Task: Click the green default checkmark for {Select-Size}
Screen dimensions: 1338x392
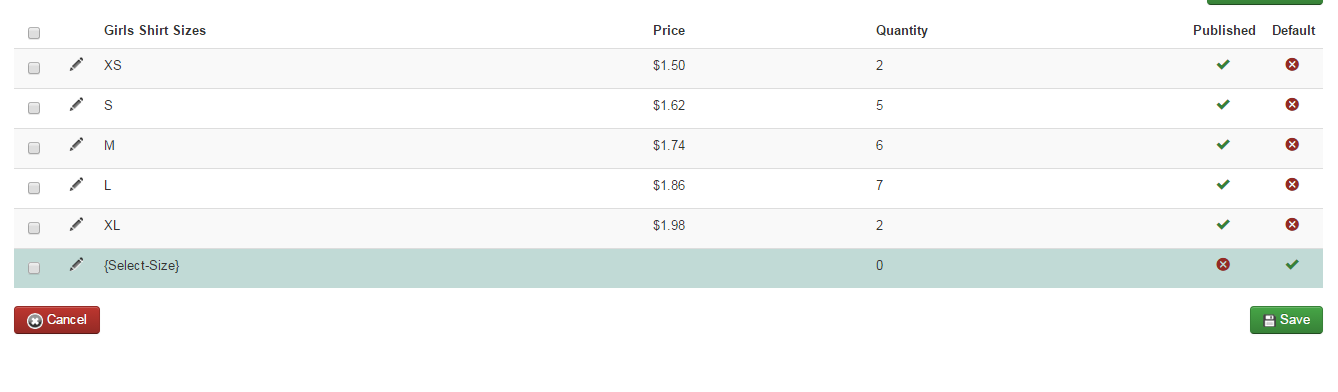Action: 1292,264
